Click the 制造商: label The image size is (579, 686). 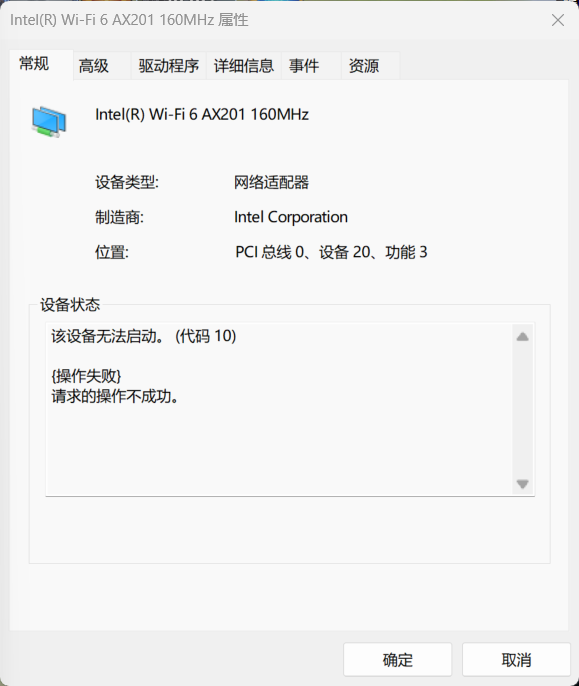tap(119, 217)
